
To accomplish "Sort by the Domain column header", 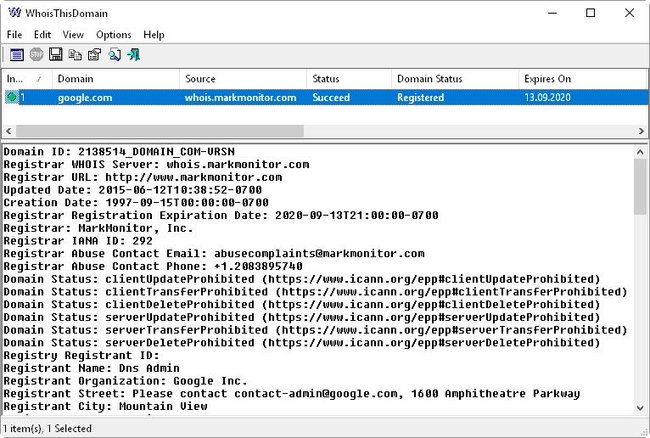I will [x=116, y=79].
